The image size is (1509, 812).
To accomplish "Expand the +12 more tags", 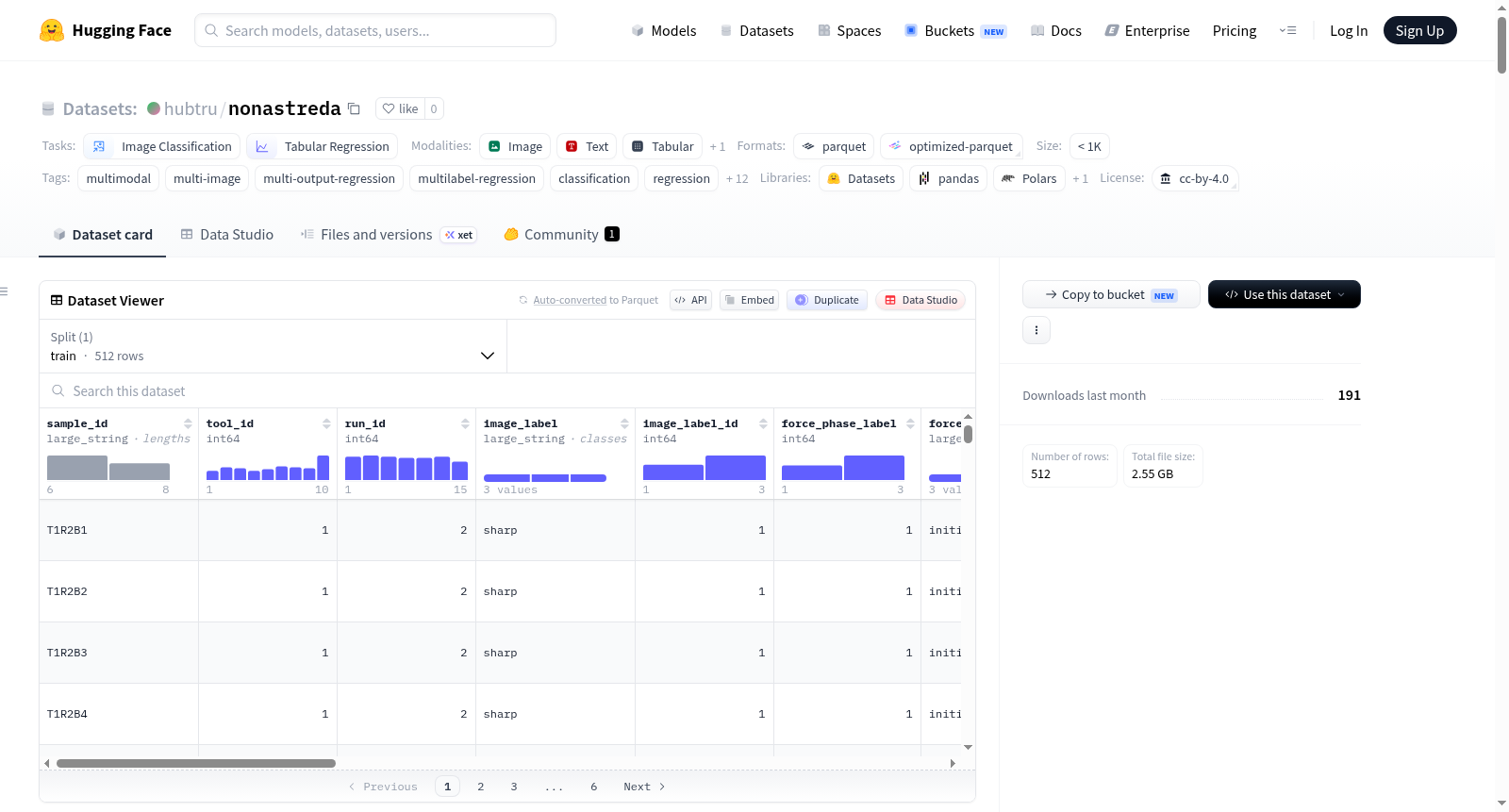I will (x=738, y=178).
